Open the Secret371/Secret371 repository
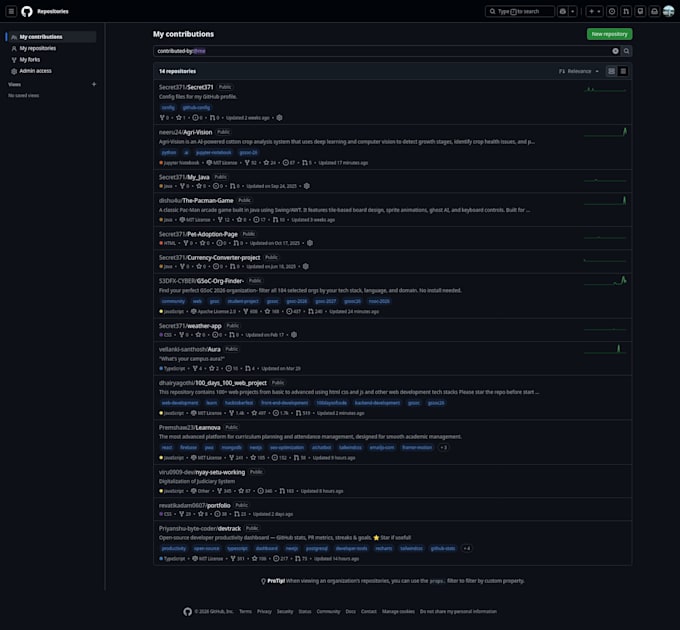The image size is (680, 630). [186, 87]
